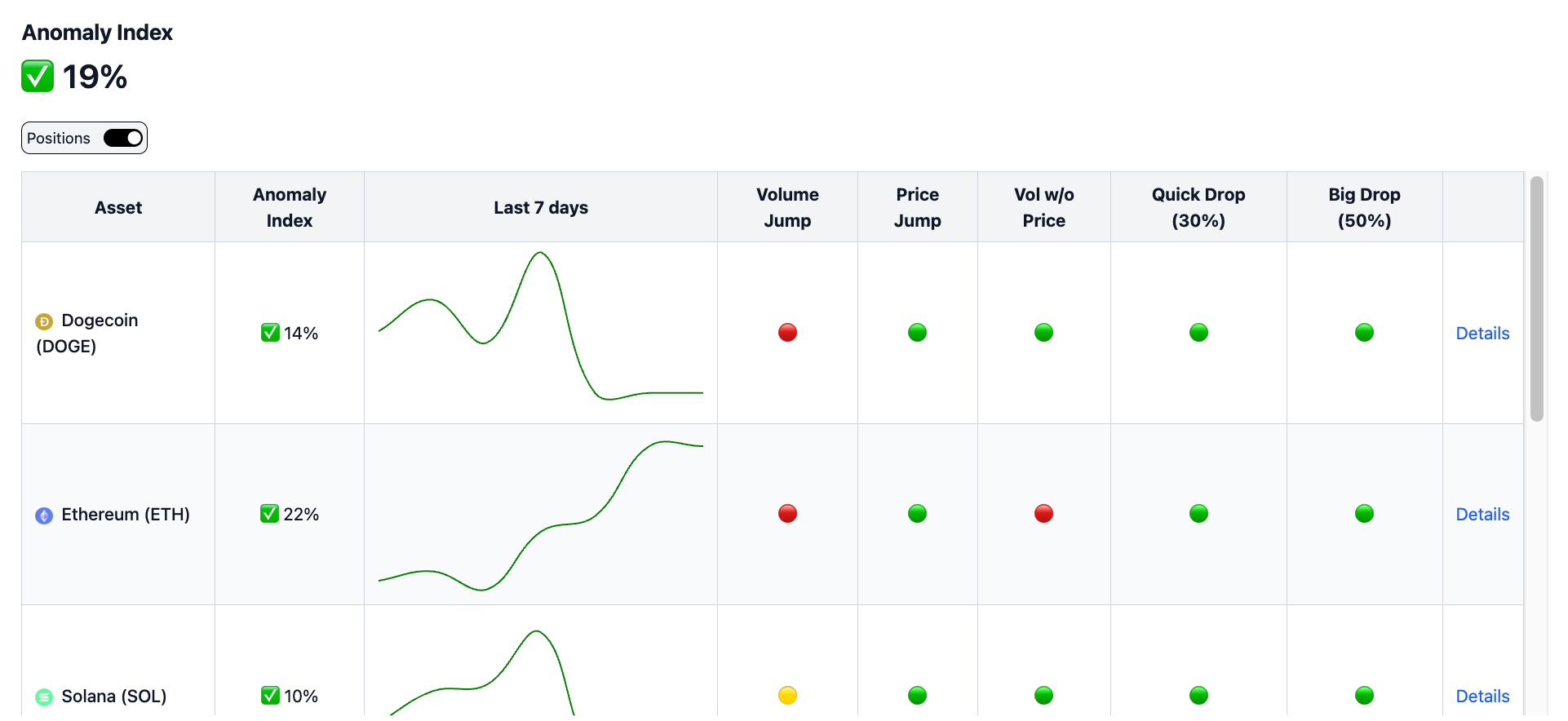This screenshot has height=721, width=1568.
Task: Click Solana's yellow Volume Jump indicator
Action: tap(787, 696)
